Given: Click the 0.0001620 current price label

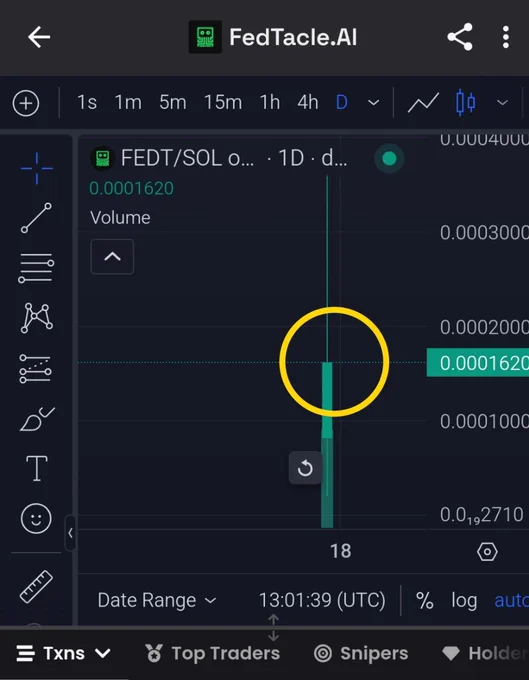Looking at the screenshot, I should (x=478, y=363).
